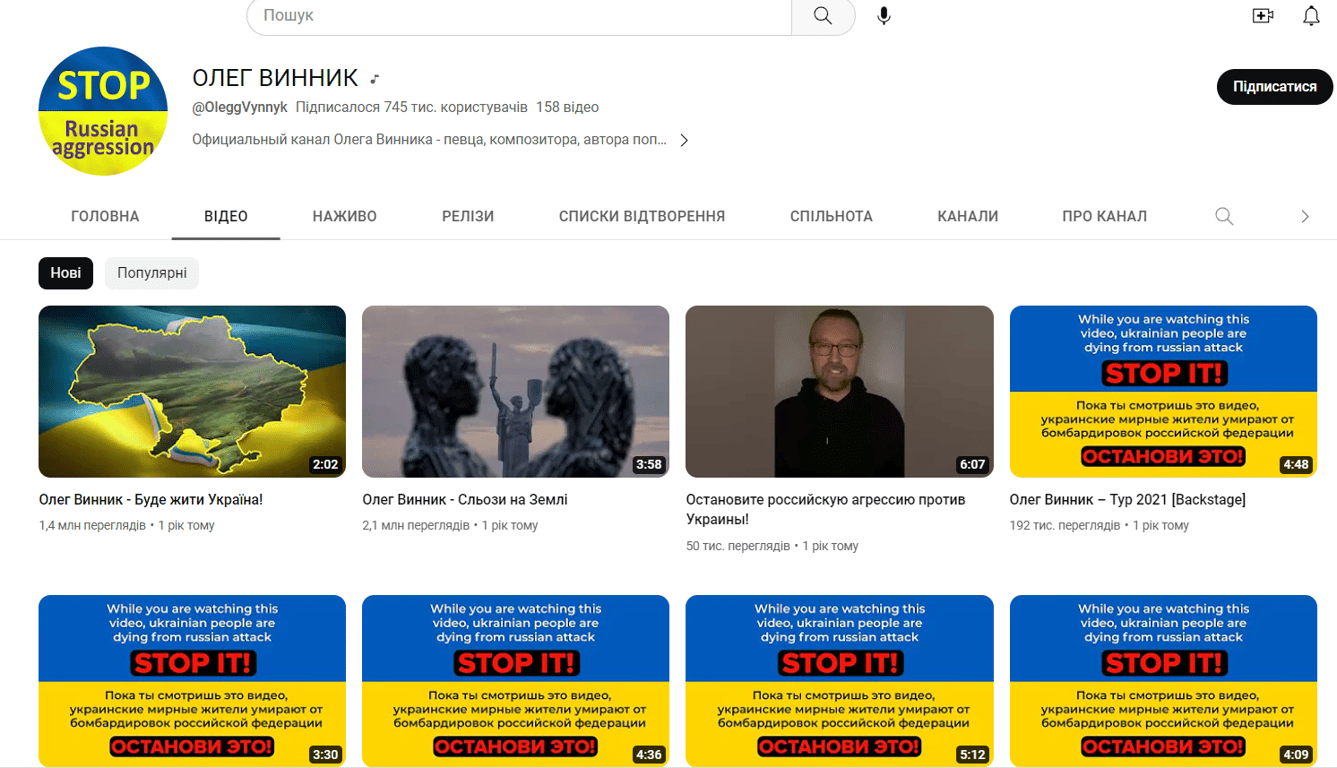Viewport: 1337px width, 768px height.
Task: Open title Остановите российскую агрессию против Украины!
Action: pyautogui.click(x=826, y=509)
